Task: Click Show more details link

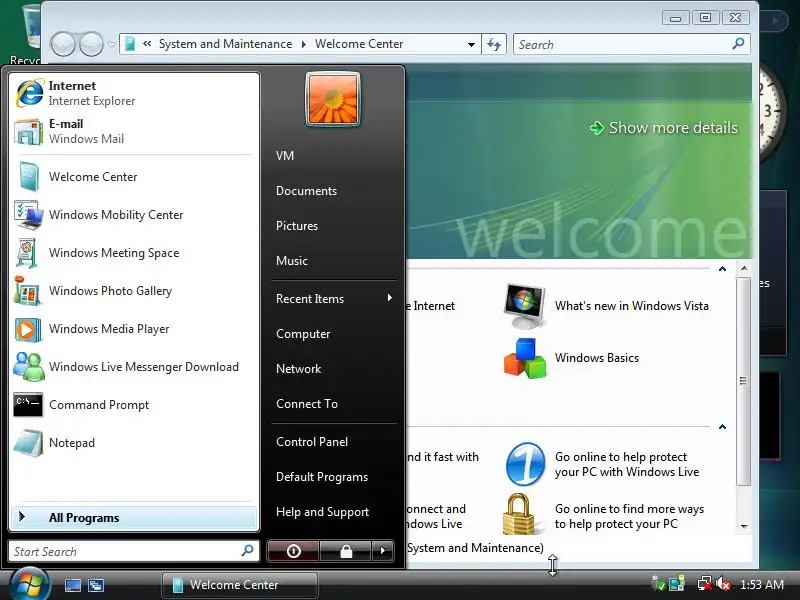Action: coord(664,128)
